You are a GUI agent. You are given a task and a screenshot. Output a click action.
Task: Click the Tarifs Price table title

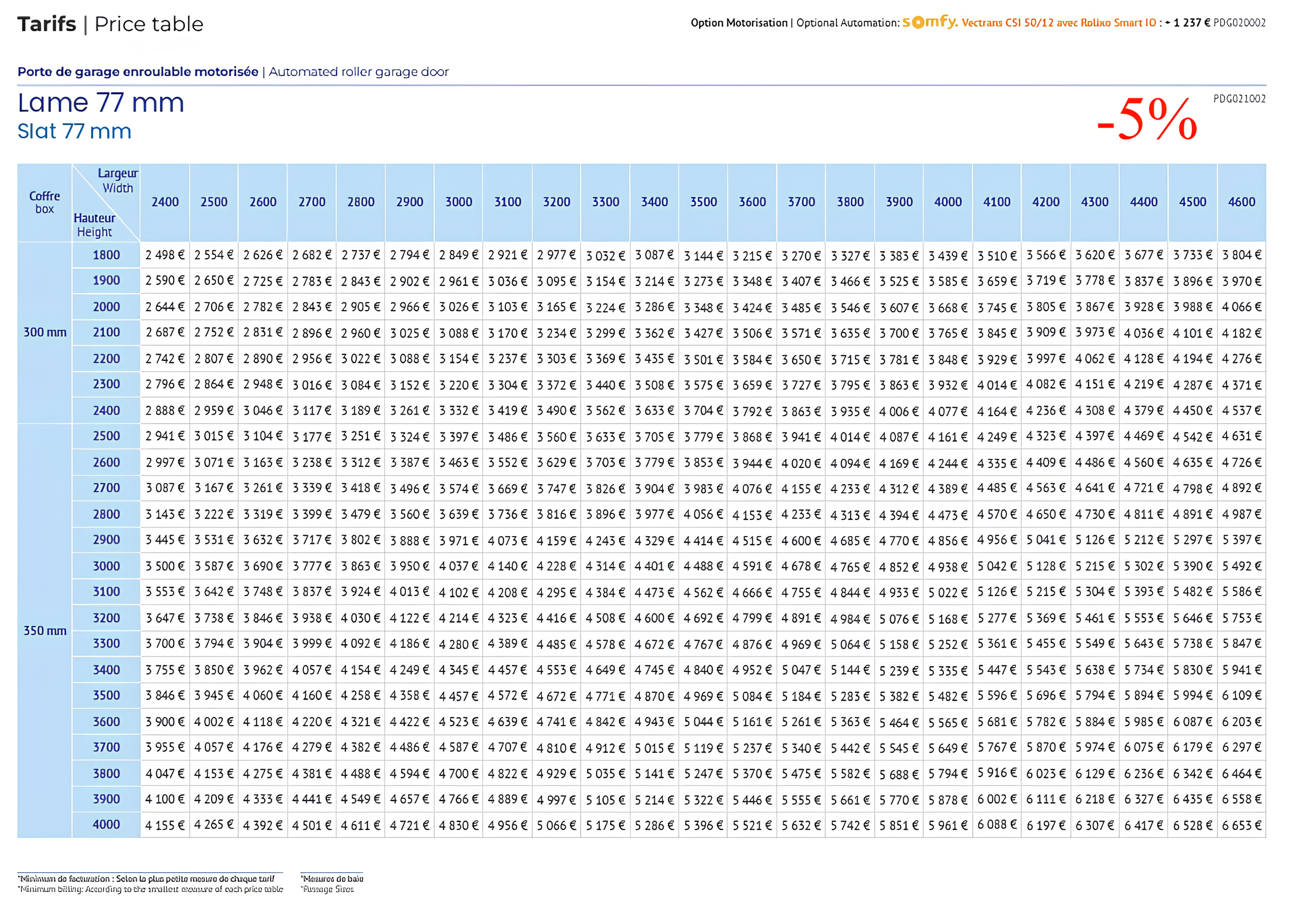[110, 24]
